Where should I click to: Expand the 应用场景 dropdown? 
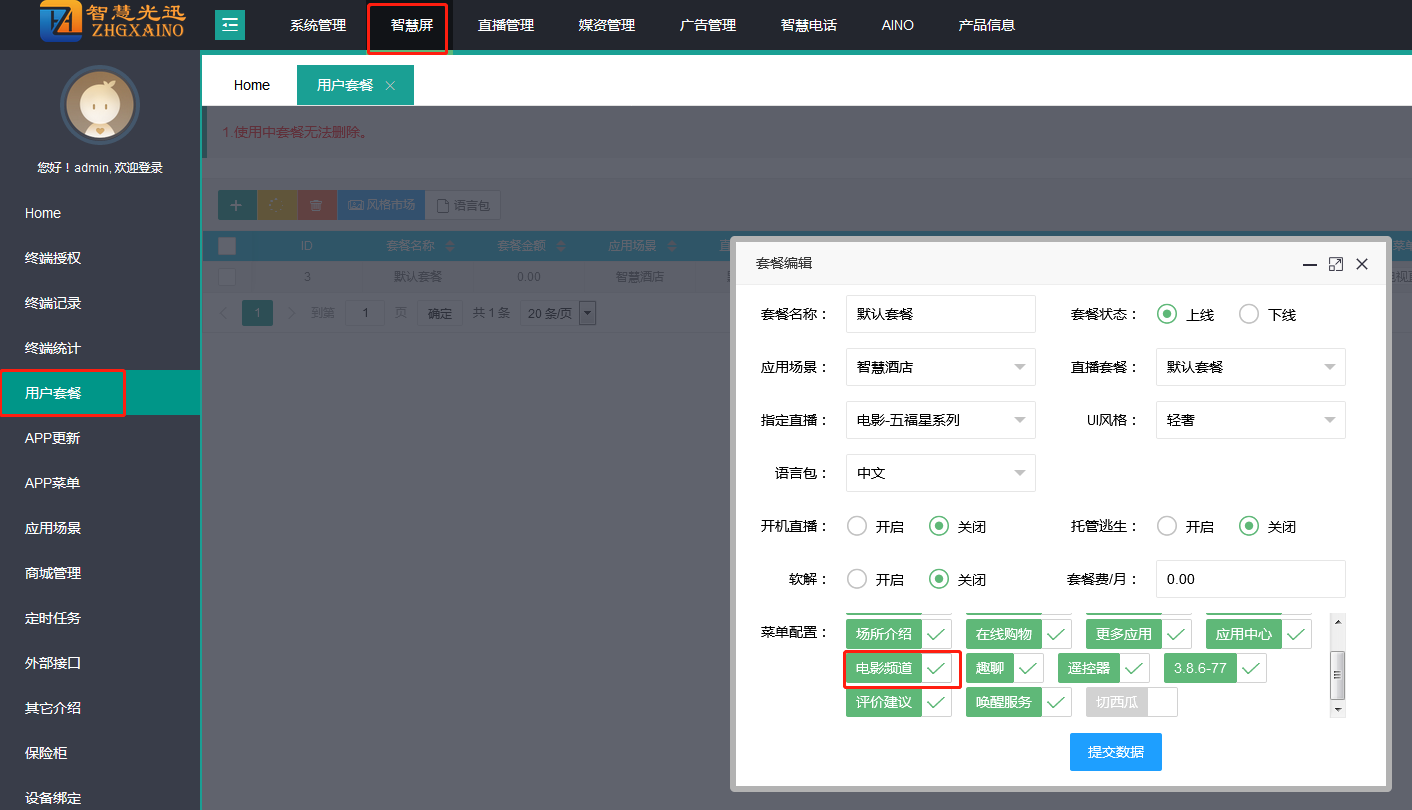point(940,367)
